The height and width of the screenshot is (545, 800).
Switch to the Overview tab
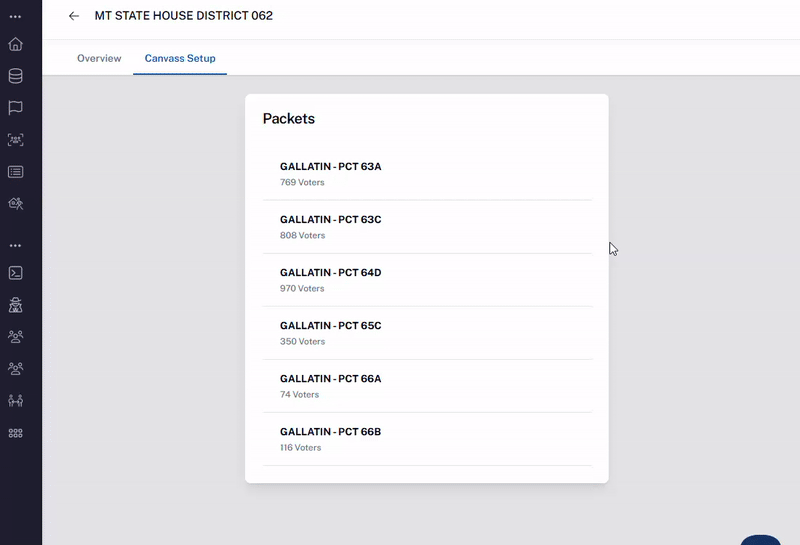pos(99,58)
